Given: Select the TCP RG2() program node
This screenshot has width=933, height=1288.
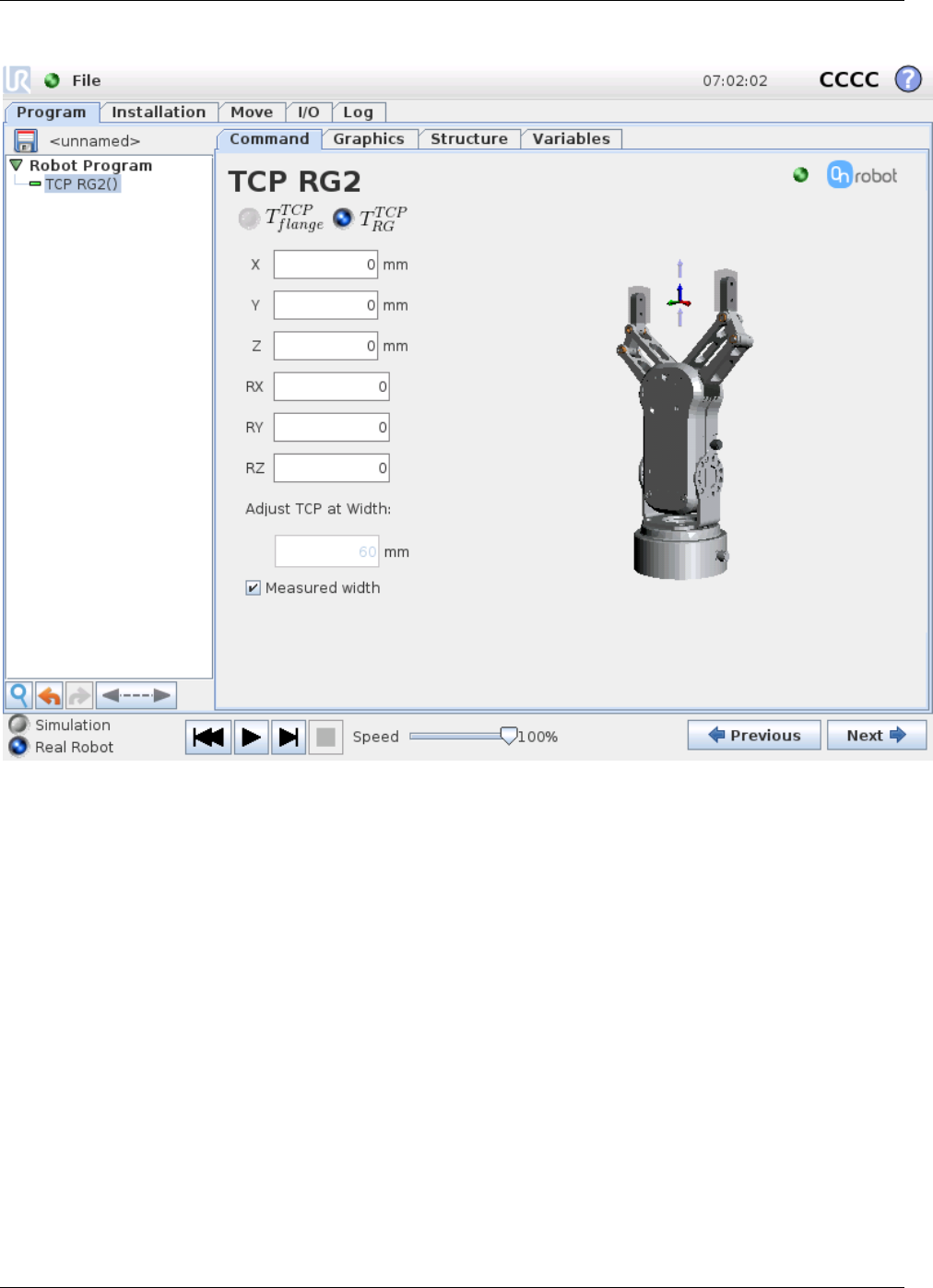Looking at the screenshot, I should (82, 183).
